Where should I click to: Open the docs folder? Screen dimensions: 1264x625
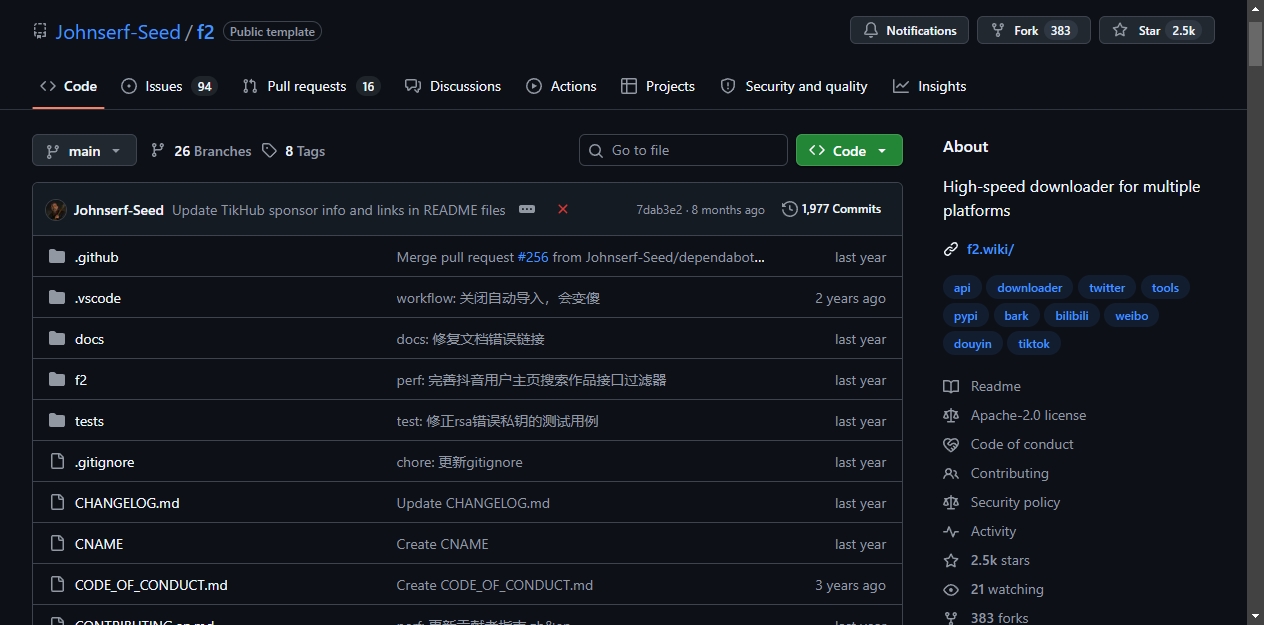[x=89, y=339]
